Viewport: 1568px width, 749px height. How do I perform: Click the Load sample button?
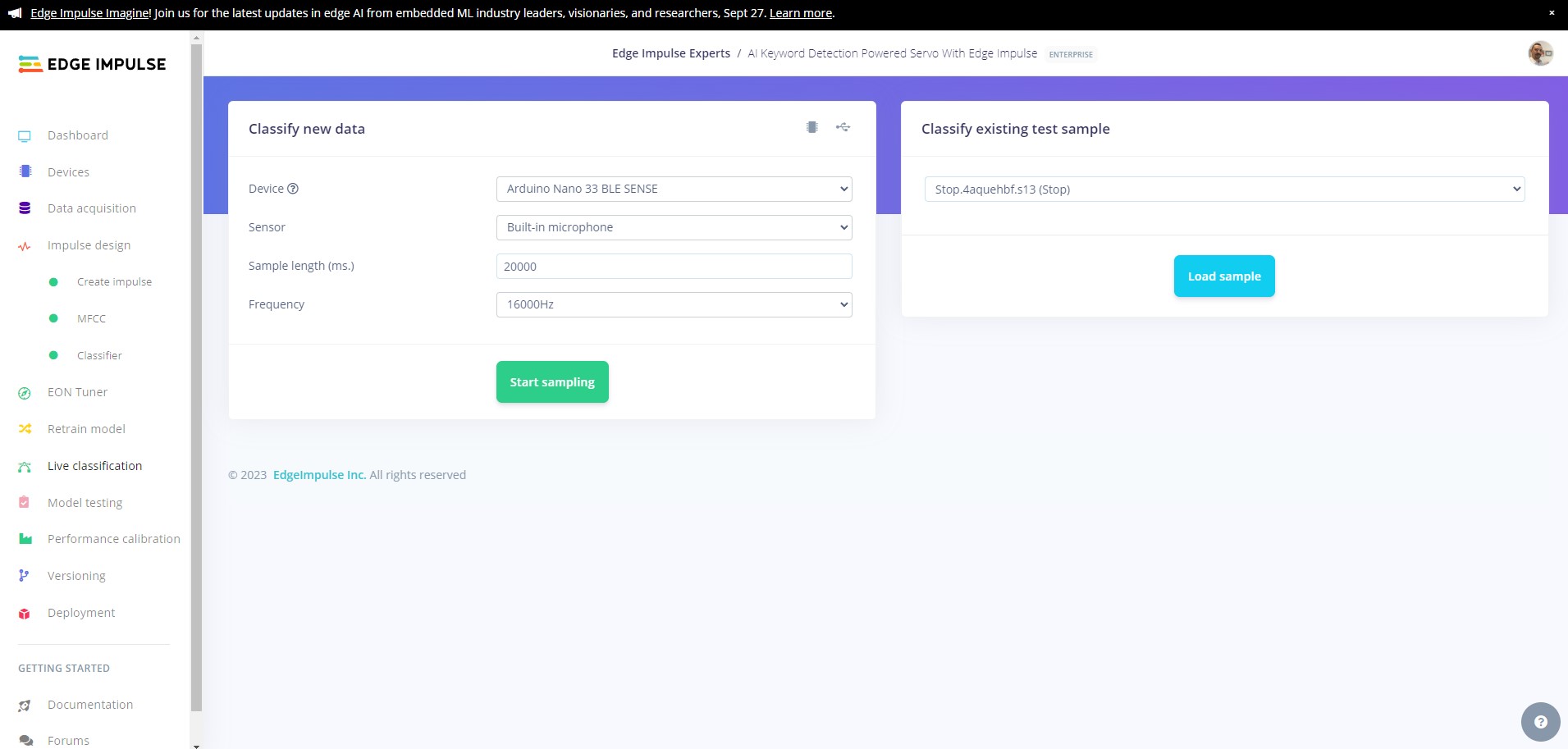(1224, 276)
